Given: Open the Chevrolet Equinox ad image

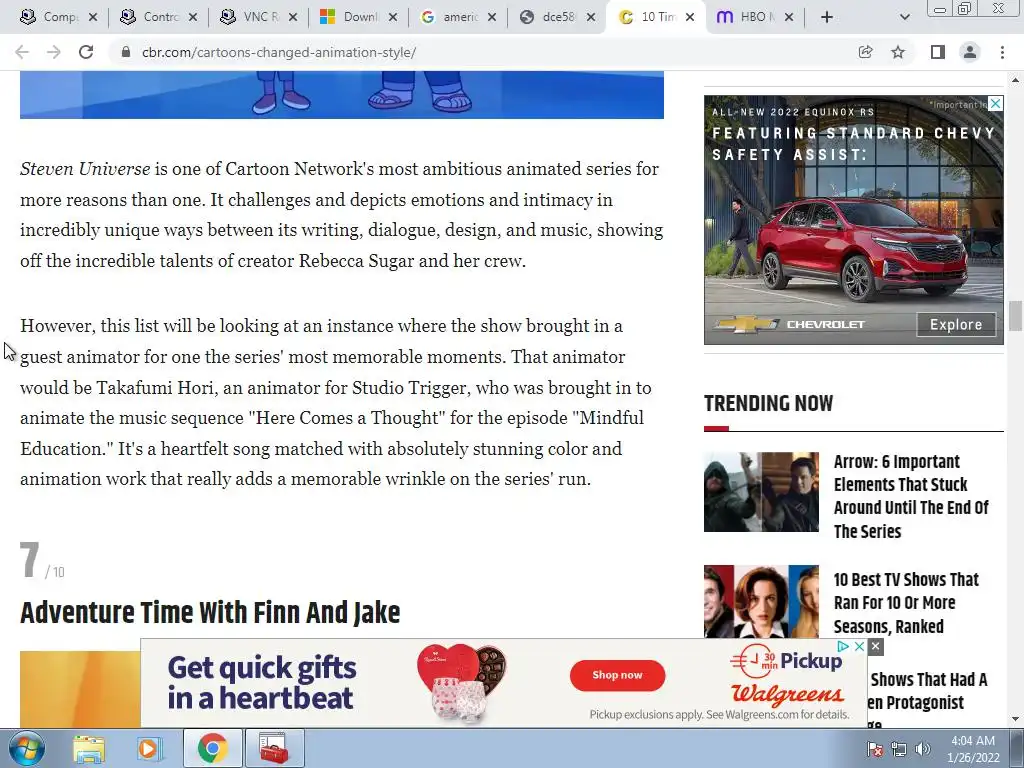Looking at the screenshot, I should click(x=854, y=220).
